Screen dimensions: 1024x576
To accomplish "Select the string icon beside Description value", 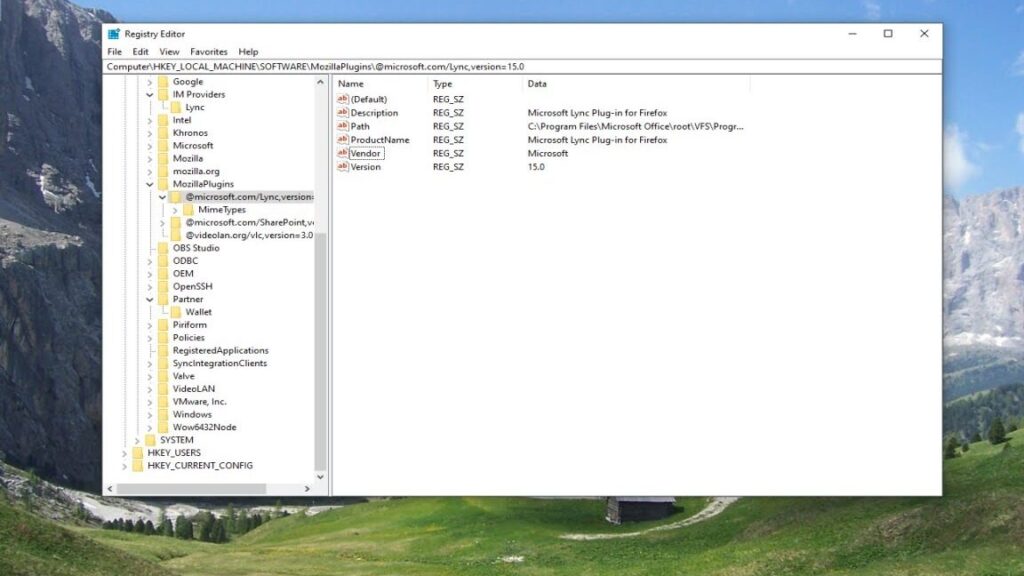I will 343,113.
